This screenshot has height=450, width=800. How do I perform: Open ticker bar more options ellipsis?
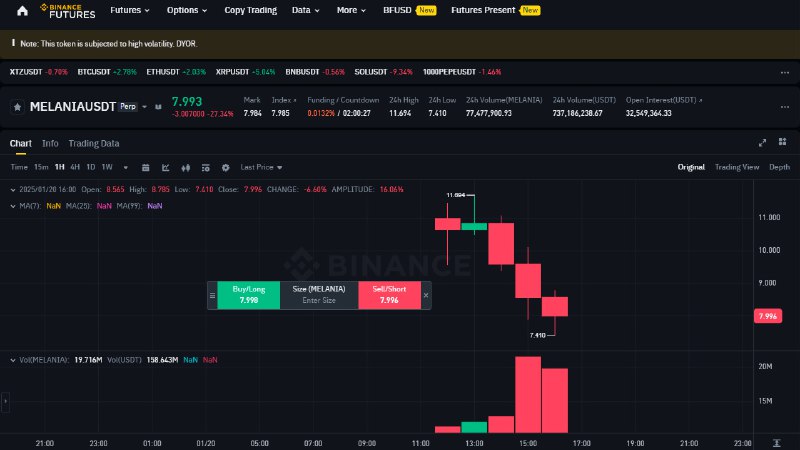coord(785,72)
